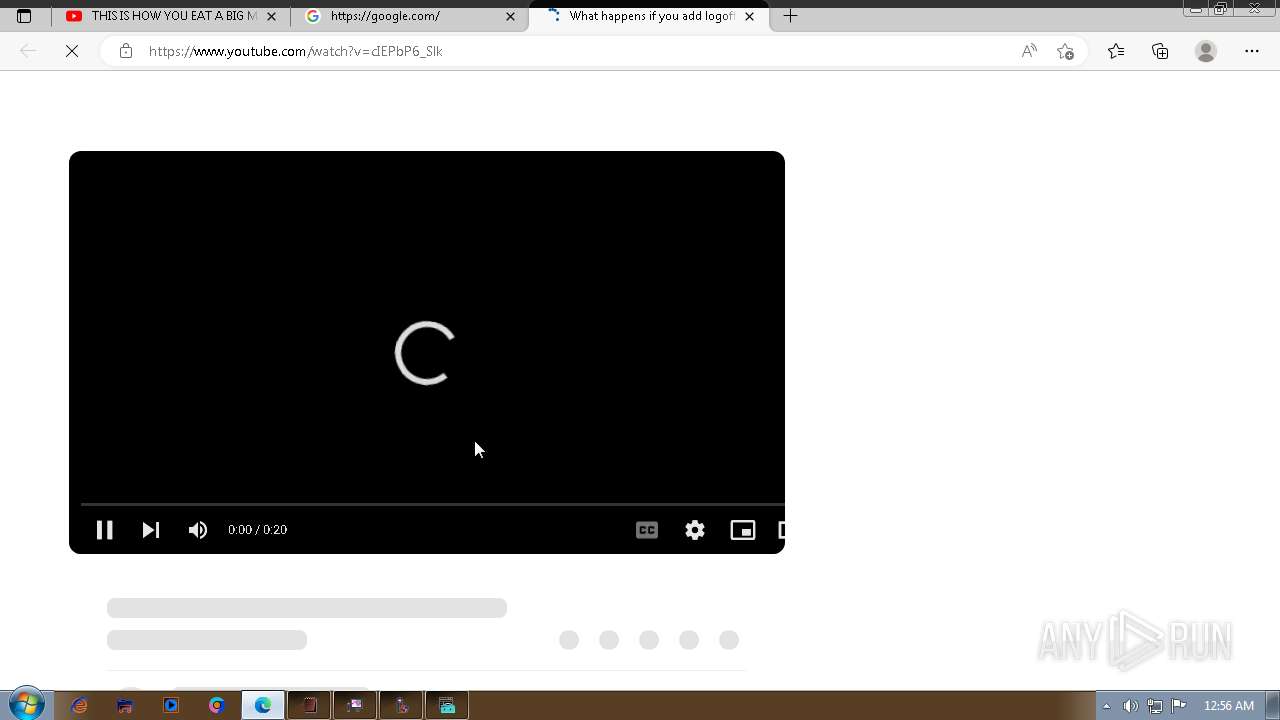This screenshot has width=1280, height=720.
Task: Open File Explorer from taskbar
Action: [x=125, y=705]
